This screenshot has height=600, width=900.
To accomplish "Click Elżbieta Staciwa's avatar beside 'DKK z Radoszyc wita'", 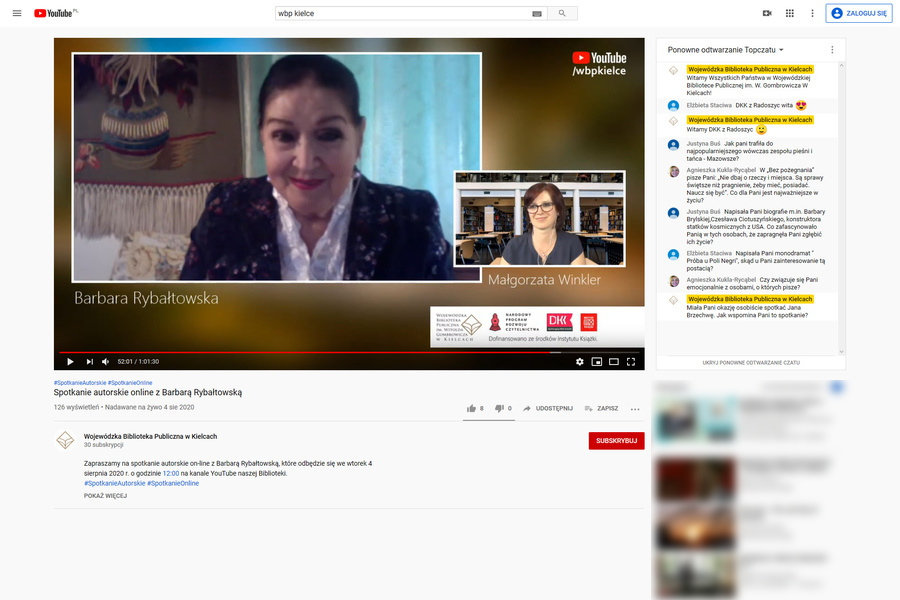I will (674, 106).
